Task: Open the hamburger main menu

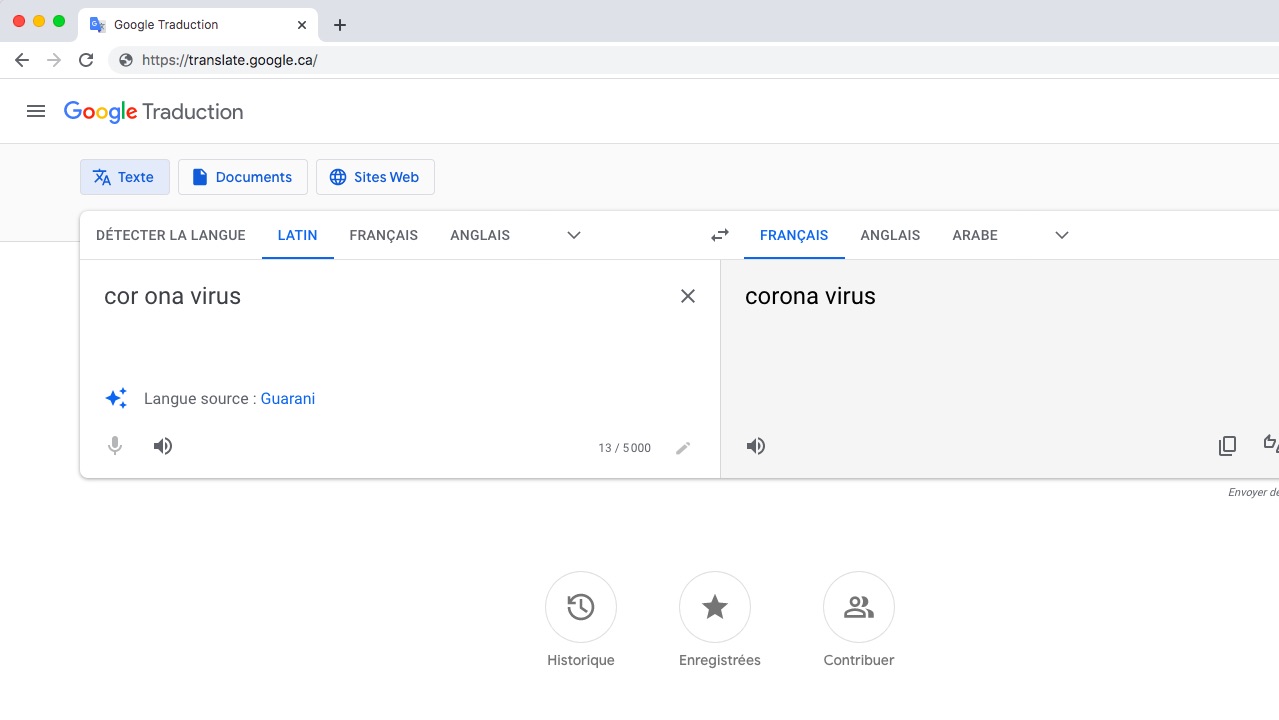Action: (x=36, y=111)
